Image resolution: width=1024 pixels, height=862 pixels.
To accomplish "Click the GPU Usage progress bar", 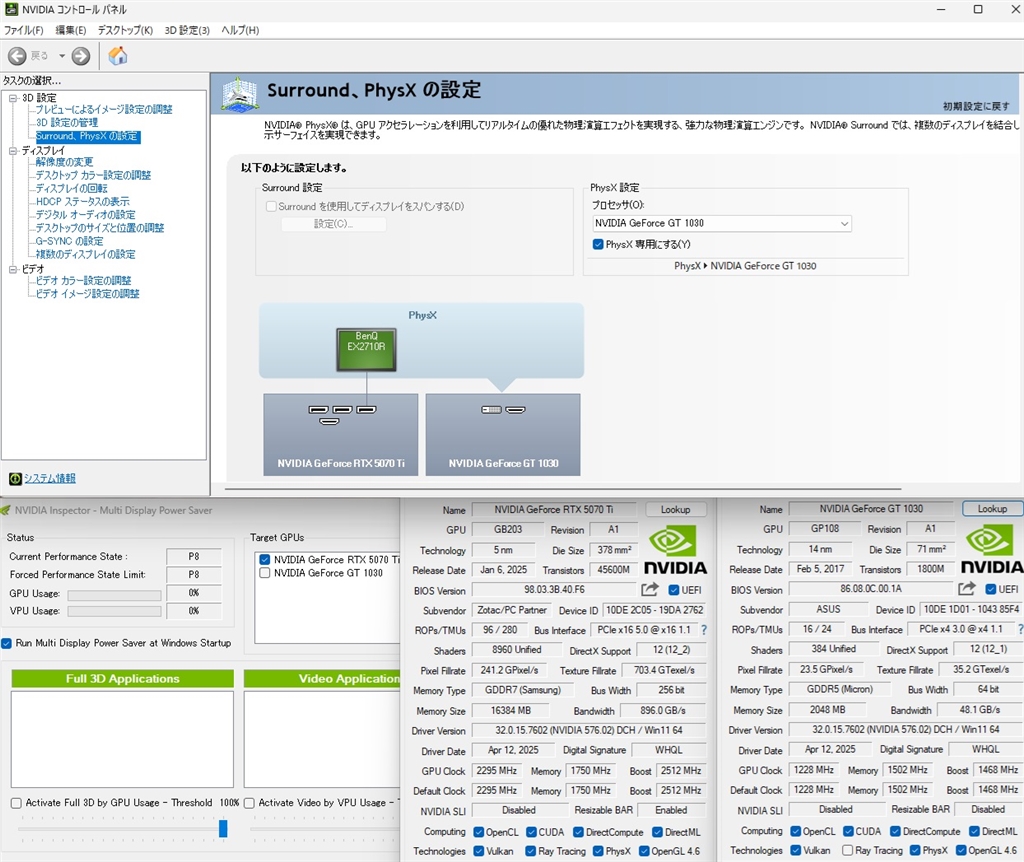I will pos(114,595).
